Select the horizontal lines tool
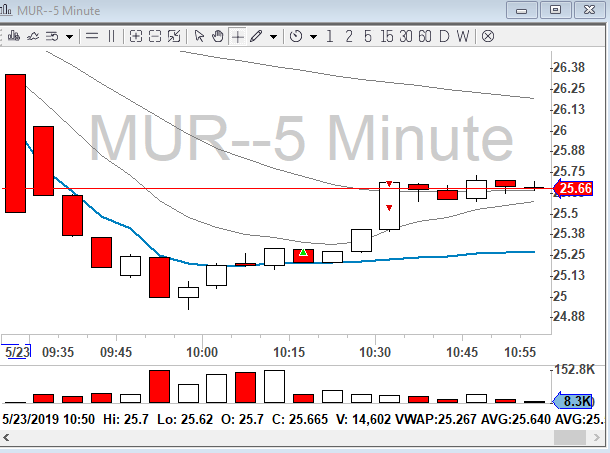 [92, 36]
